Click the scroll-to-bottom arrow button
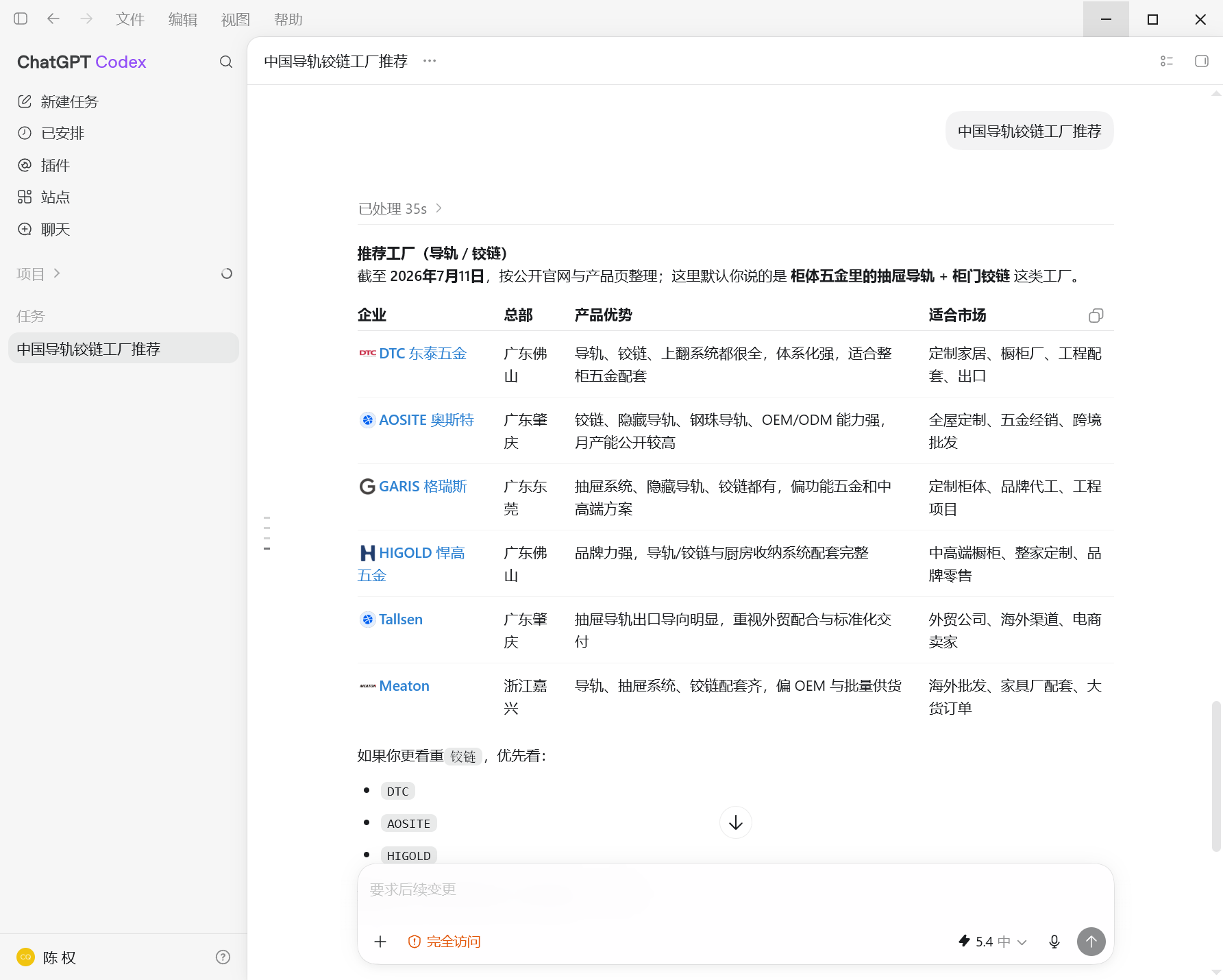This screenshot has width=1223, height=980. [x=736, y=822]
